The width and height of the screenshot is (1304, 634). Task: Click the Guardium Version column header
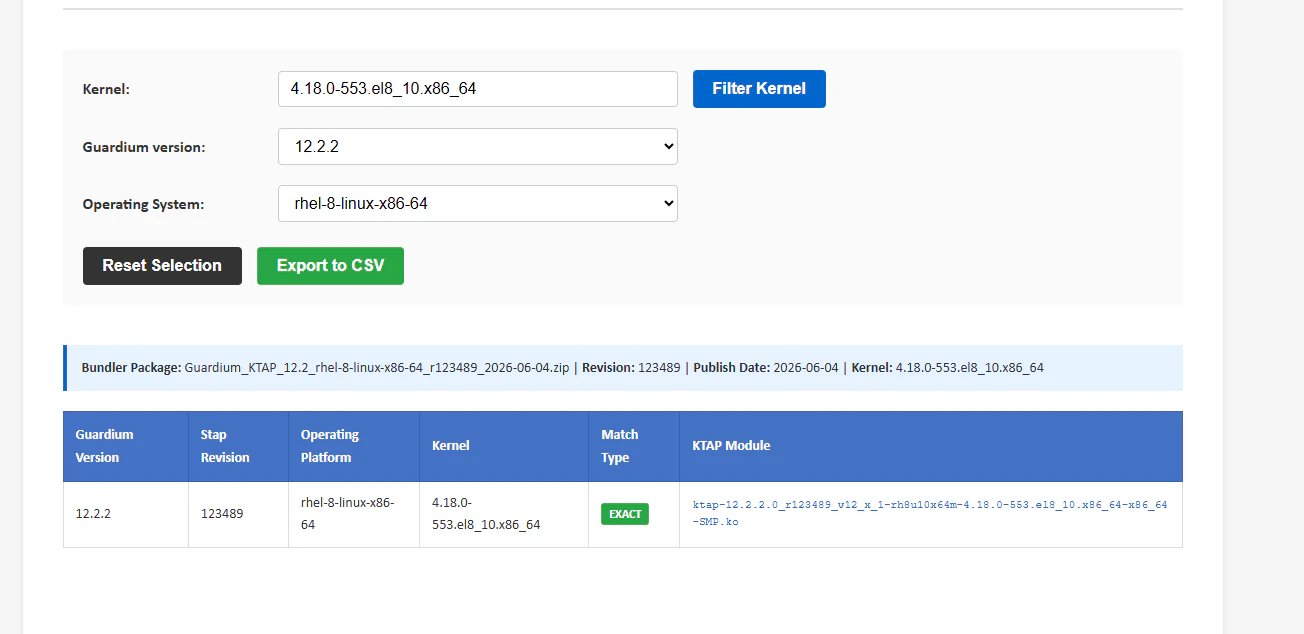pos(126,446)
